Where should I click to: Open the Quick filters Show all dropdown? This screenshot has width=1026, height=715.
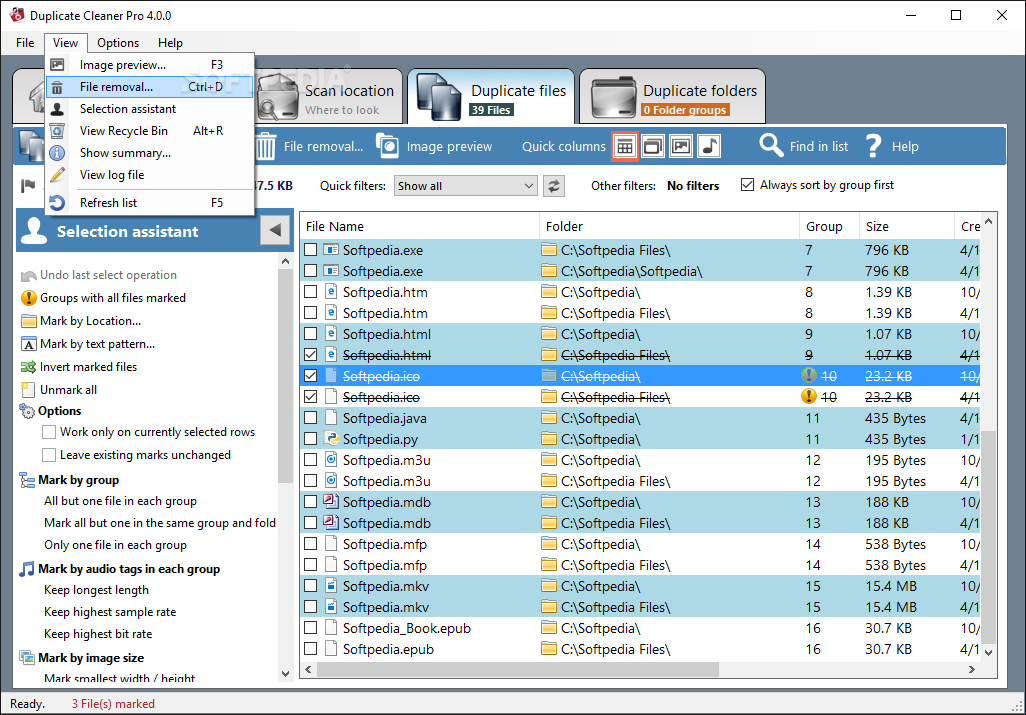(465, 186)
